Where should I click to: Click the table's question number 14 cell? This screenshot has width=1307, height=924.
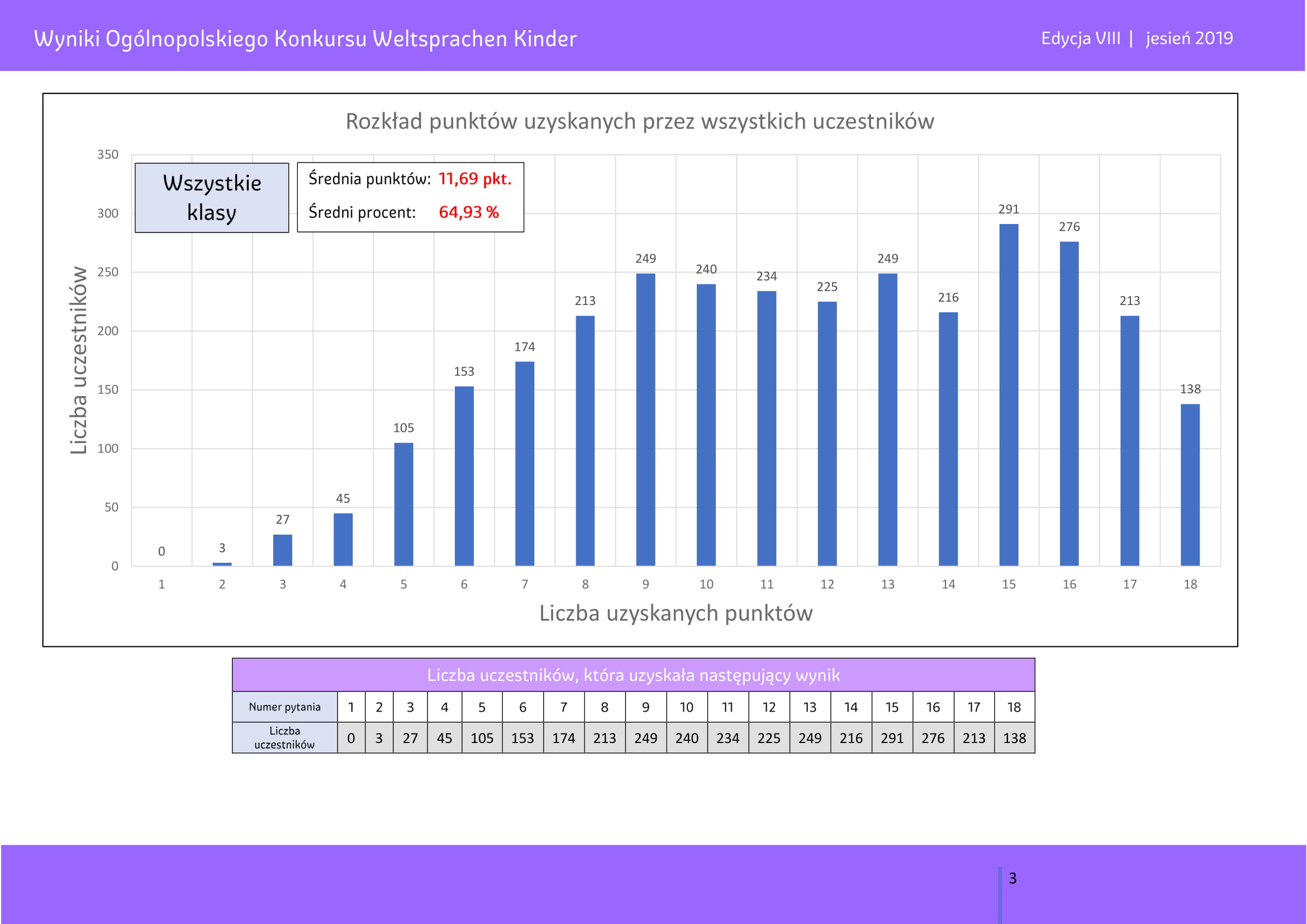point(851,707)
